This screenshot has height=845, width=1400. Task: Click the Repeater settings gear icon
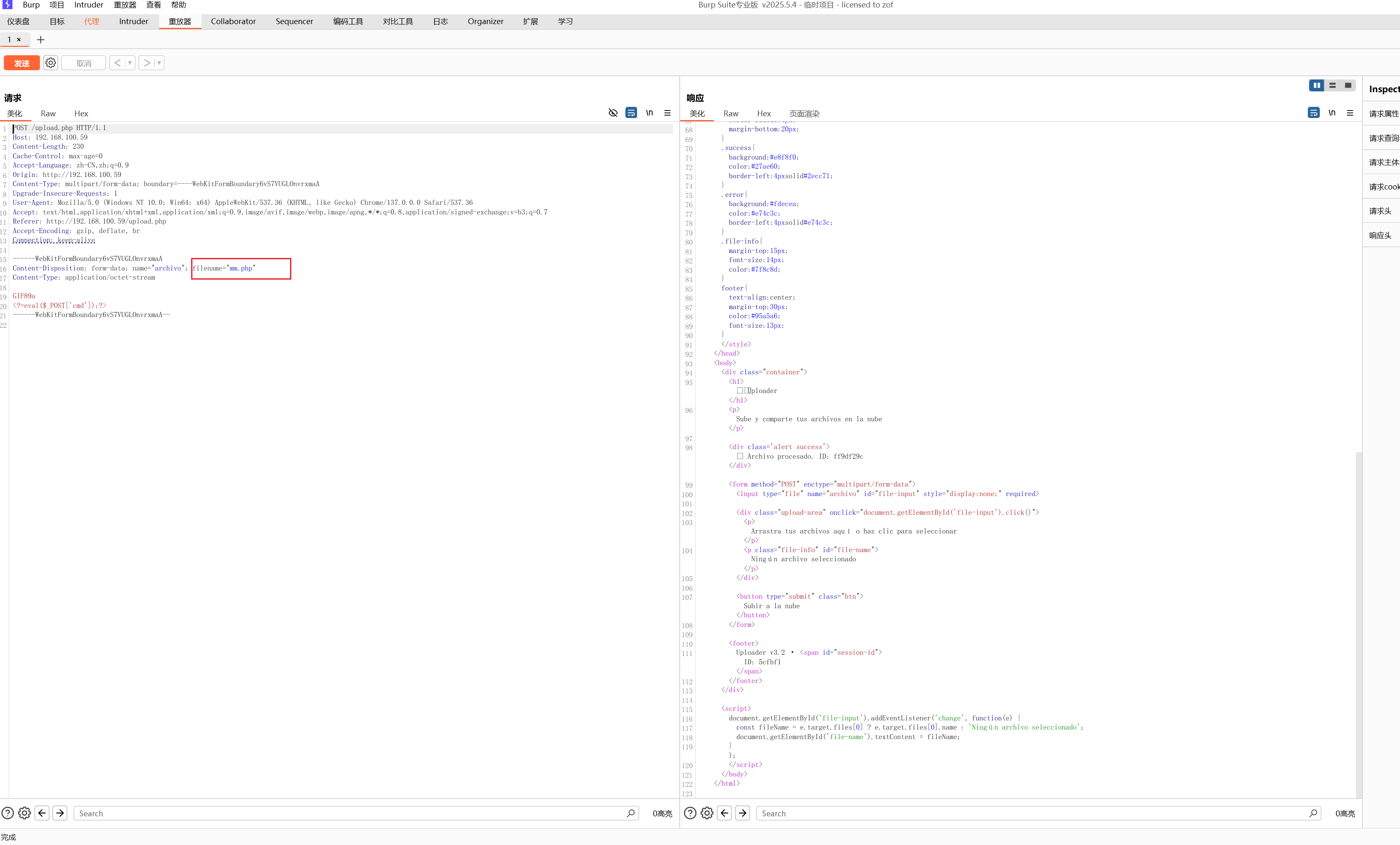[51, 63]
